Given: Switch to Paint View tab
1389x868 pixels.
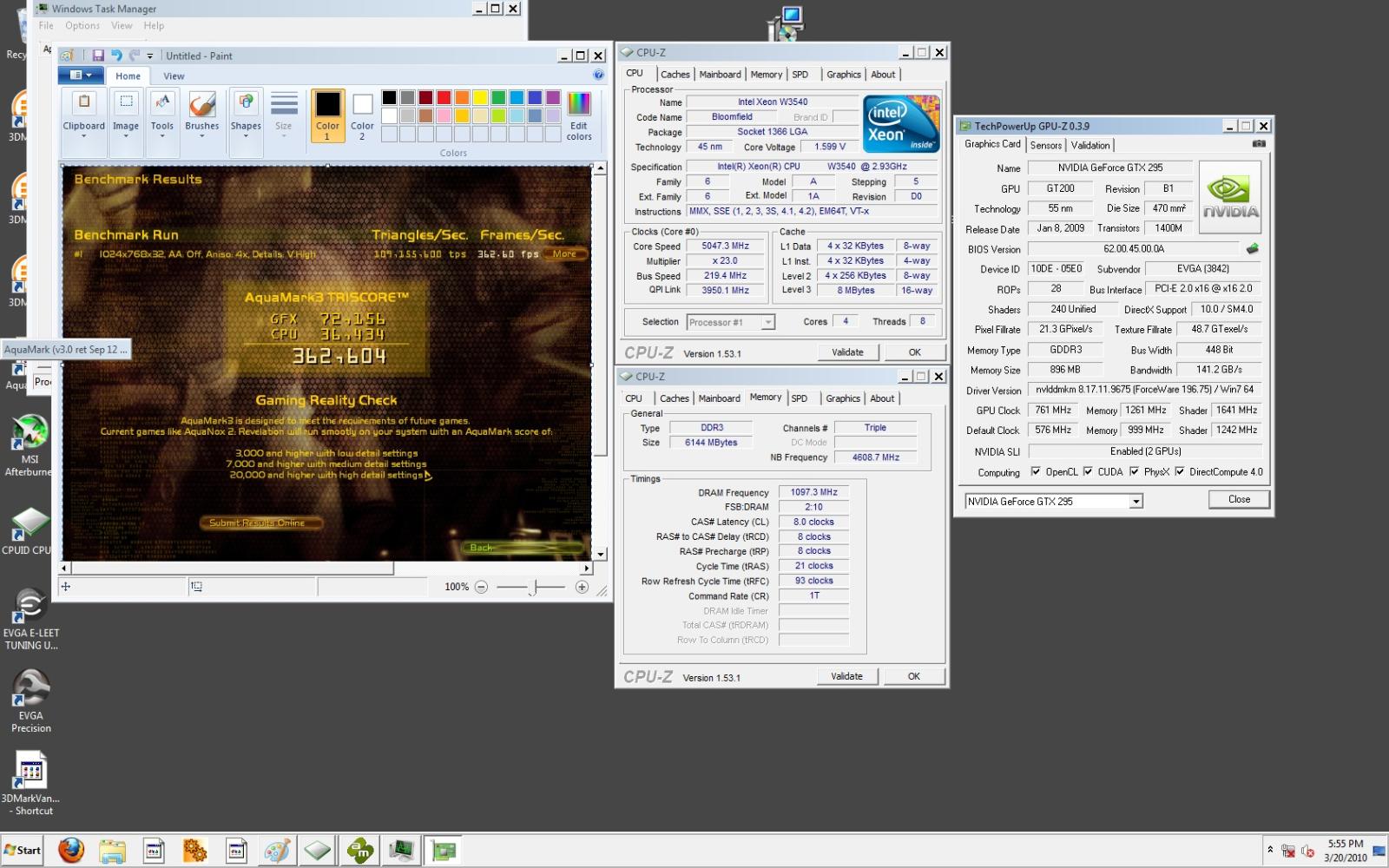Looking at the screenshot, I should click(x=174, y=76).
